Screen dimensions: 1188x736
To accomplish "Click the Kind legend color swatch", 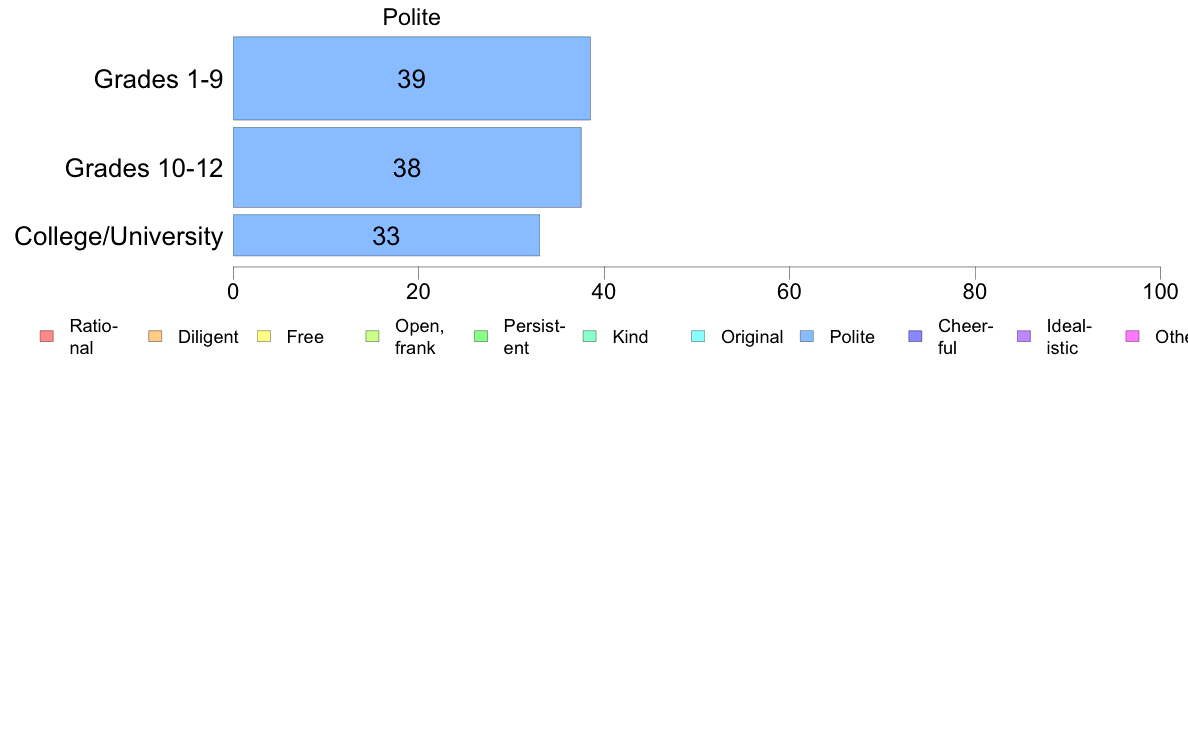I will tap(589, 336).
